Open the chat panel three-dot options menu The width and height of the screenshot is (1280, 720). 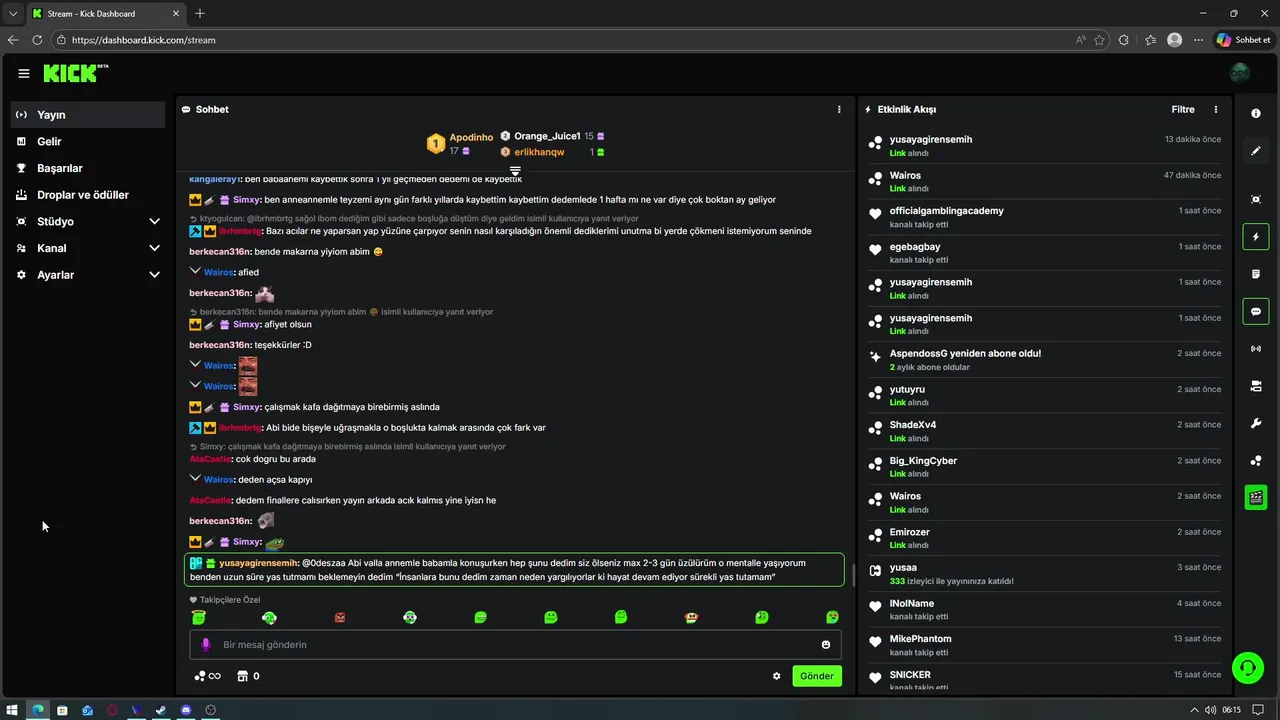pos(839,109)
